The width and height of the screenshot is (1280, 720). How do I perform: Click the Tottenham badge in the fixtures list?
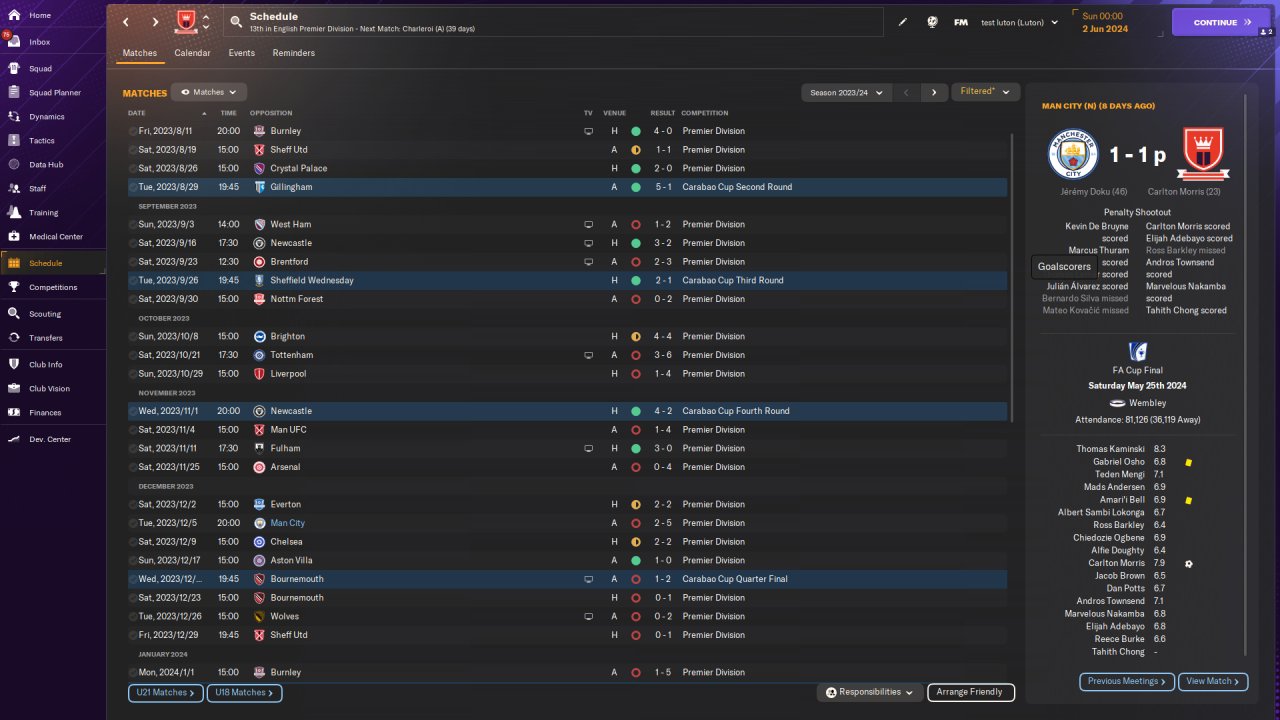(259, 355)
